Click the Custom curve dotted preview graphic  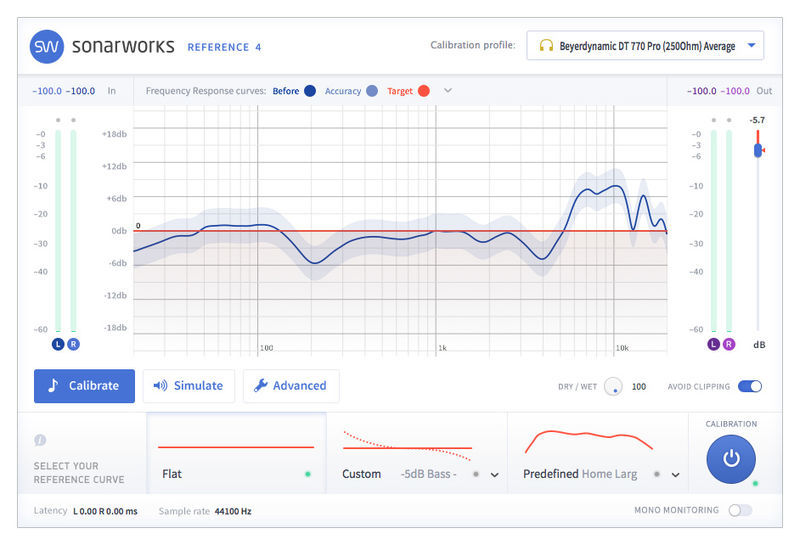407,446
